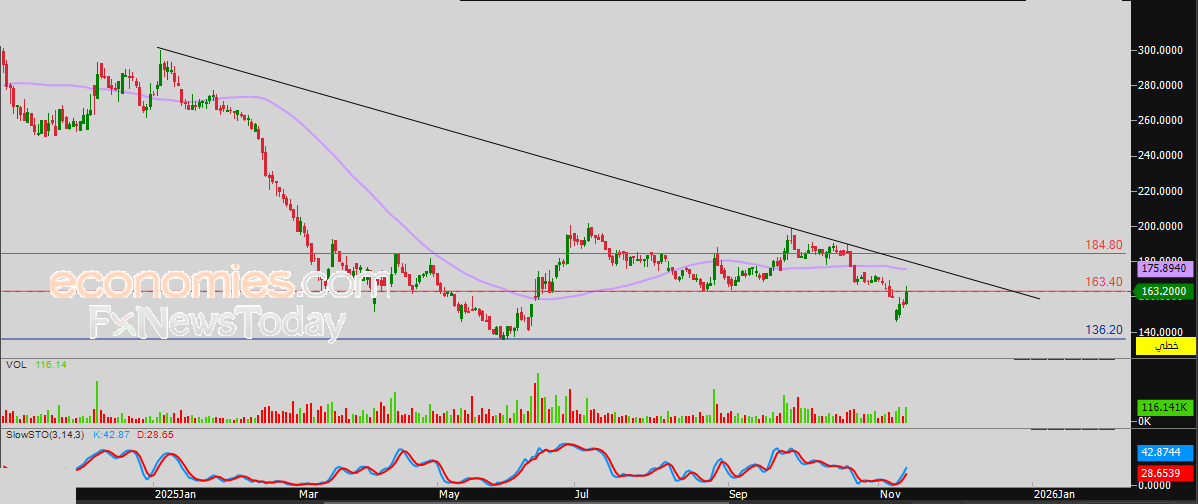Image resolution: width=1198 pixels, height=504 pixels.
Task: Click the FxNewsToday watermark logo
Action: [x=217, y=324]
